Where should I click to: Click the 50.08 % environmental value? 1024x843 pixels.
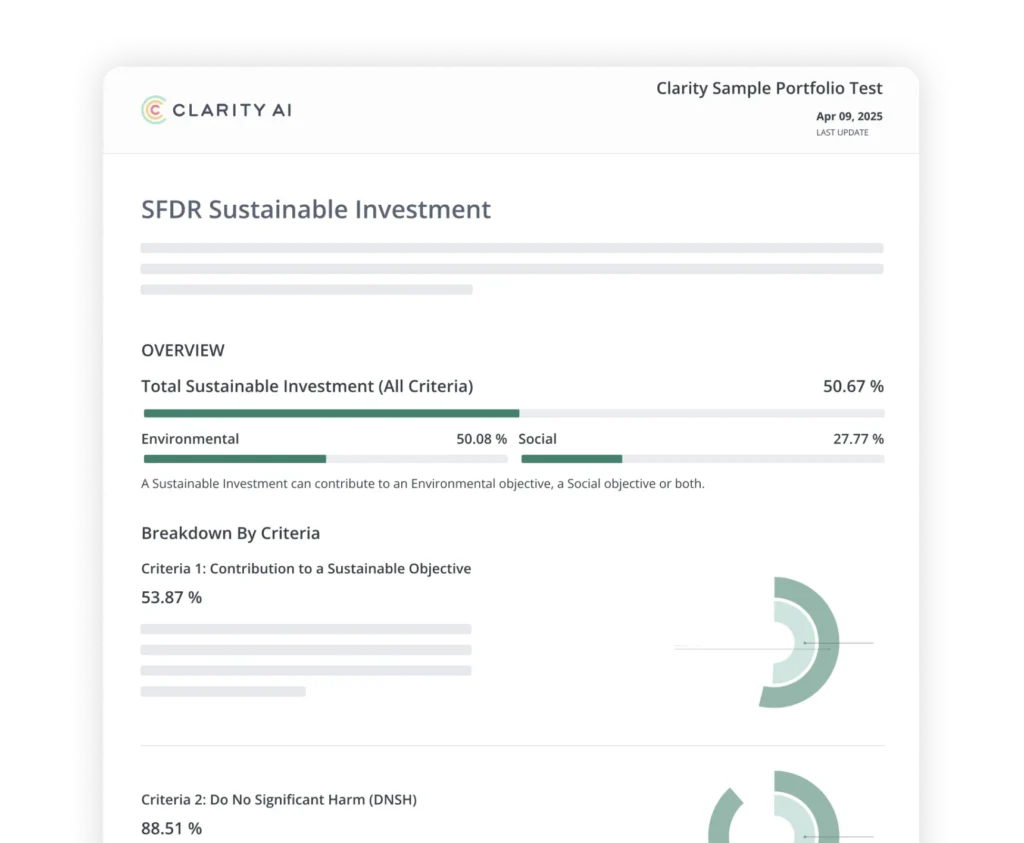481,439
